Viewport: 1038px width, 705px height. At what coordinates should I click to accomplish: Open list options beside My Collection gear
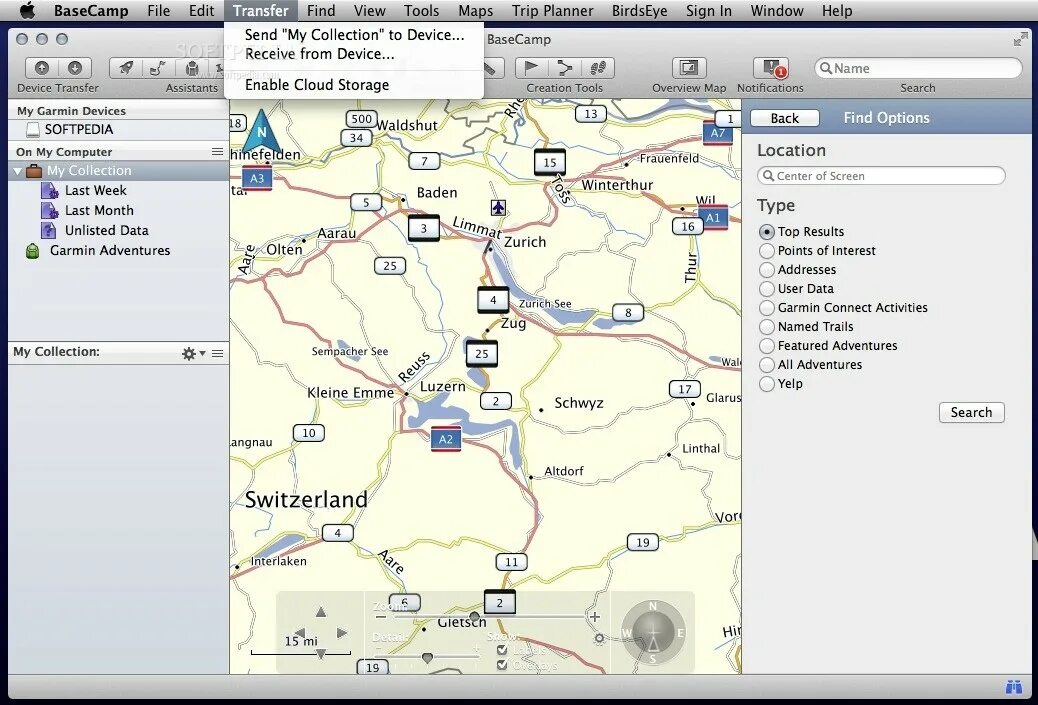tap(217, 353)
